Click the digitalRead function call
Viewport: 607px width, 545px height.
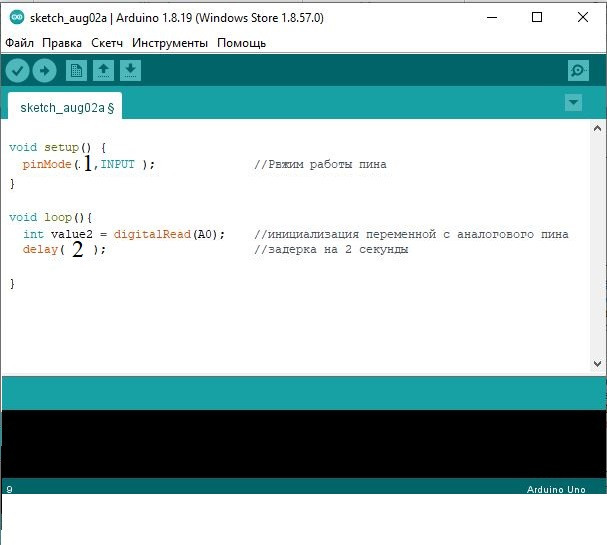pos(152,234)
